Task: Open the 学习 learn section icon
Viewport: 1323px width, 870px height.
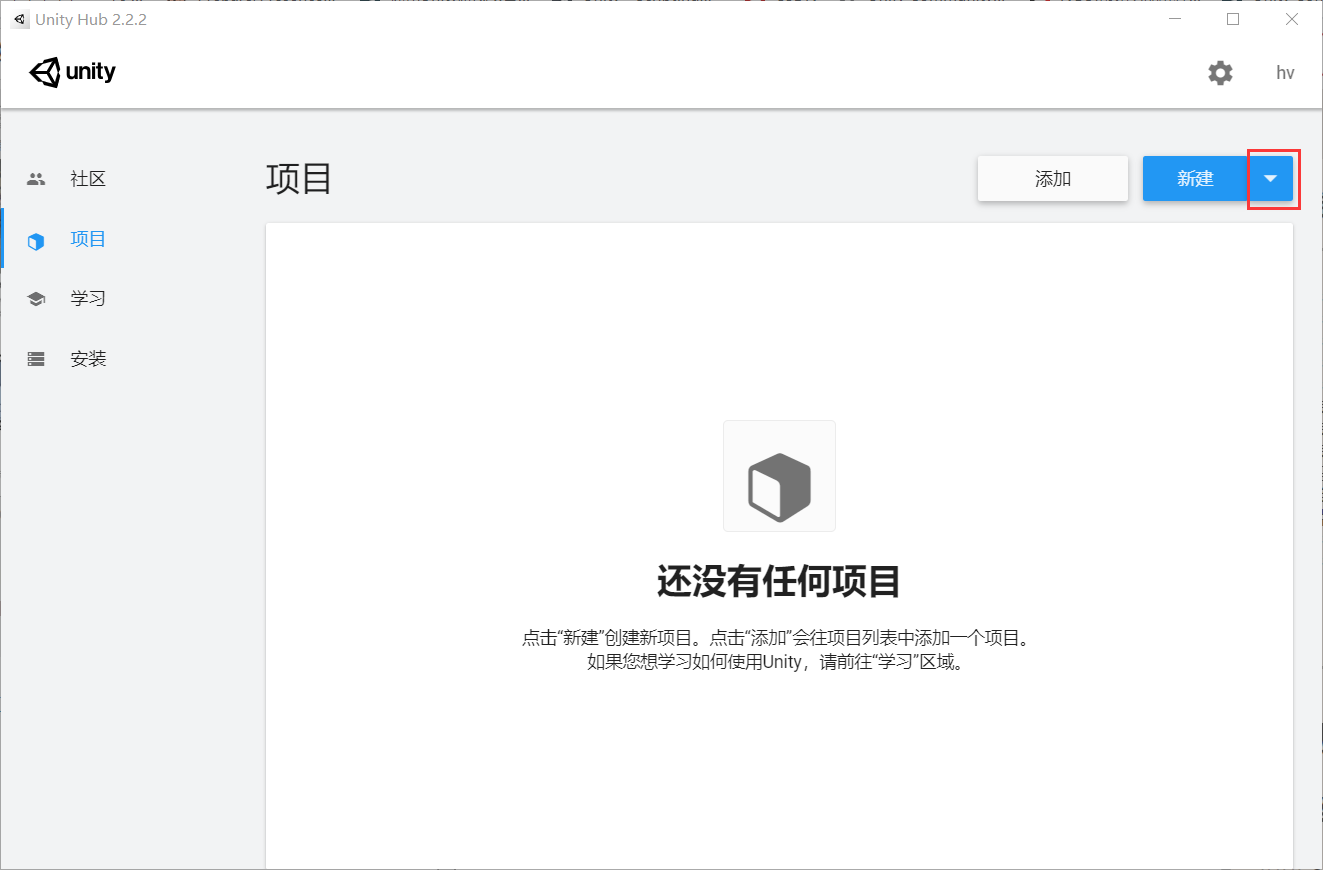Action: tap(36, 297)
